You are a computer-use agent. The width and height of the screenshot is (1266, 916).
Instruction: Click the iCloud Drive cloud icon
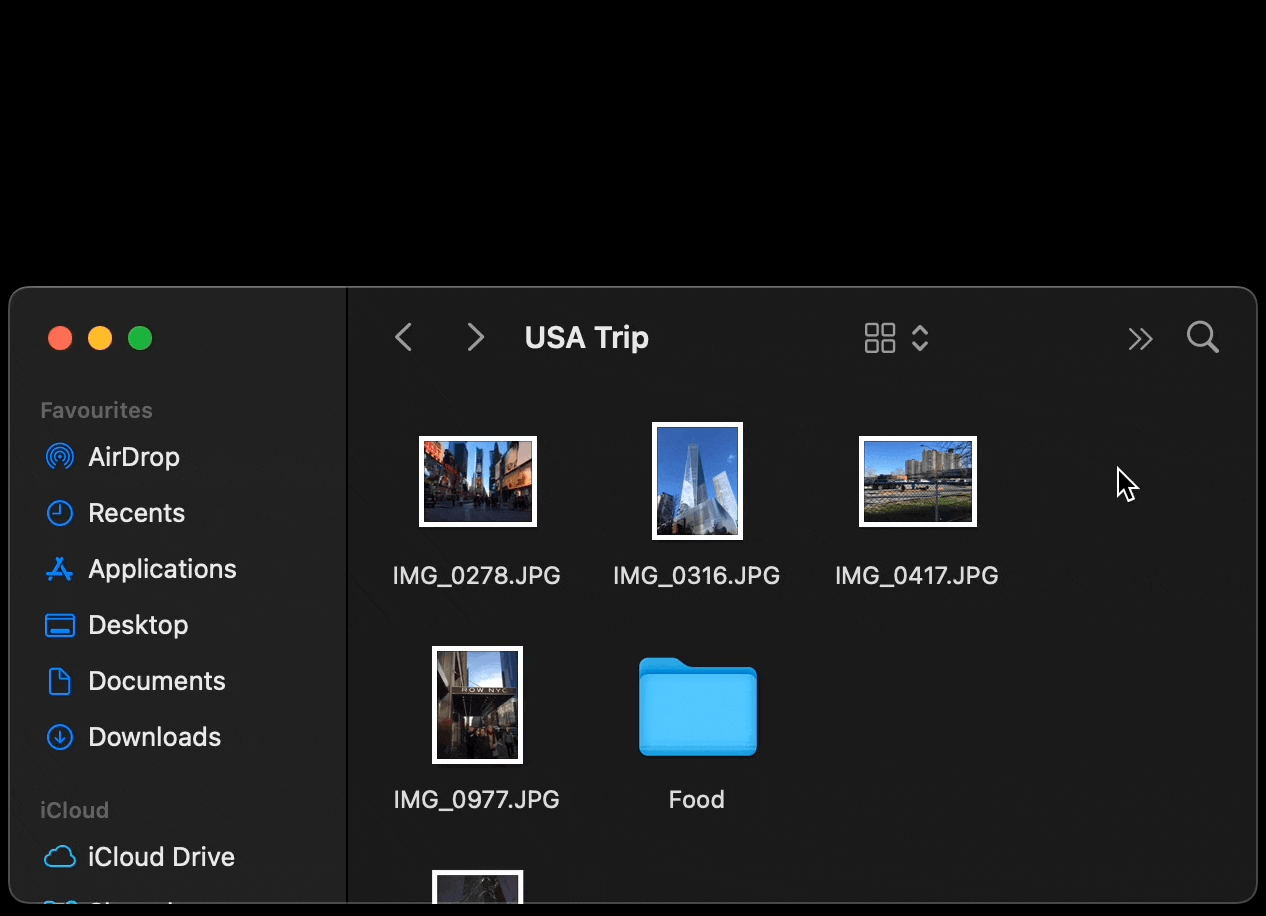pos(60,857)
